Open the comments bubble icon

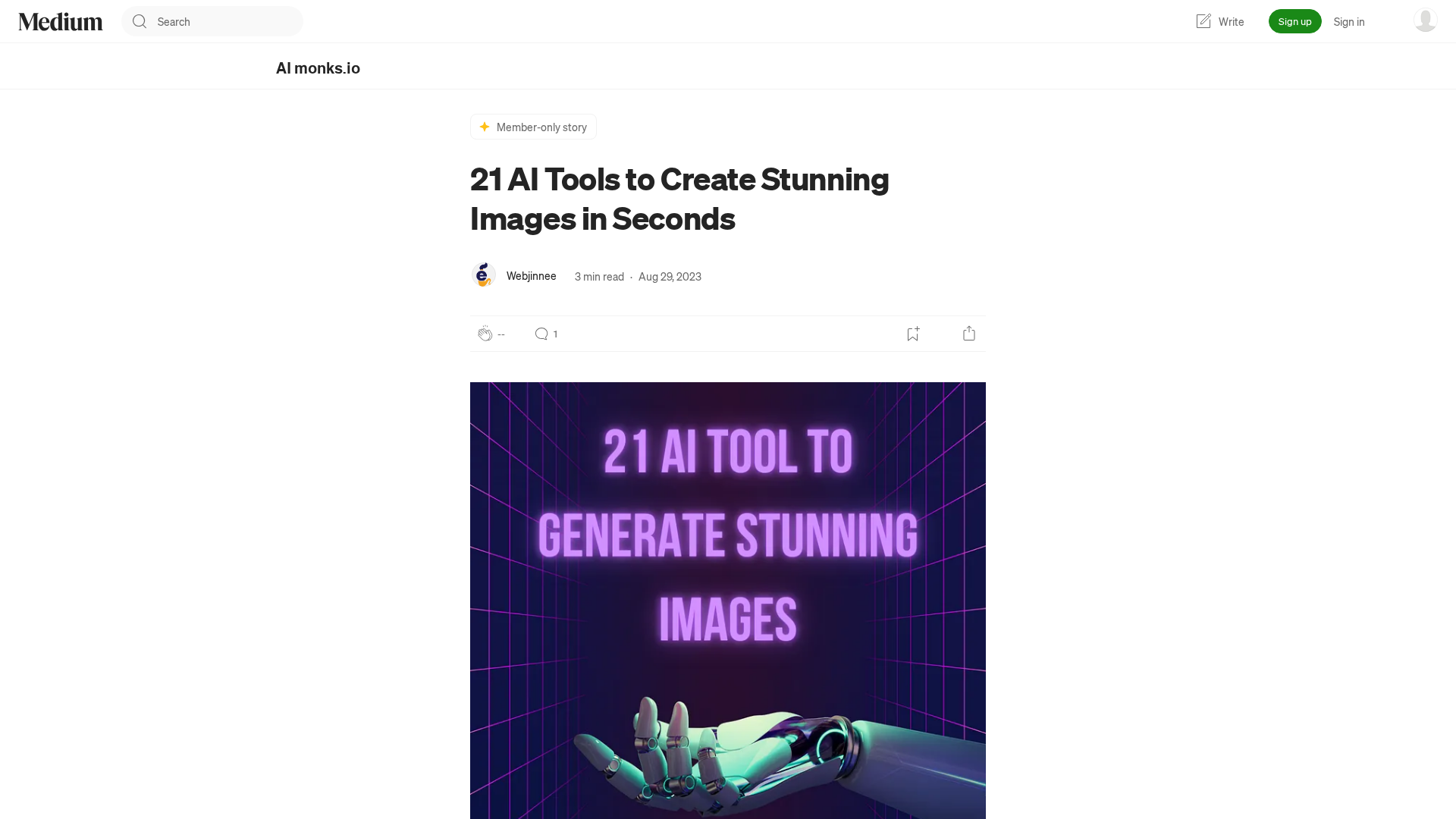[x=541, y=334]
